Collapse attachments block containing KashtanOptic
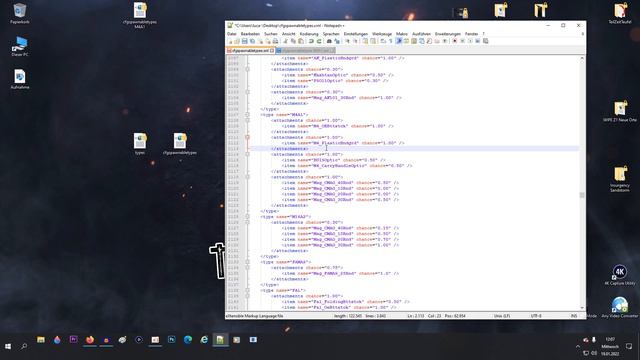This screenshot has height=360, width=640. pyautogui.click(x=247, y=69)
